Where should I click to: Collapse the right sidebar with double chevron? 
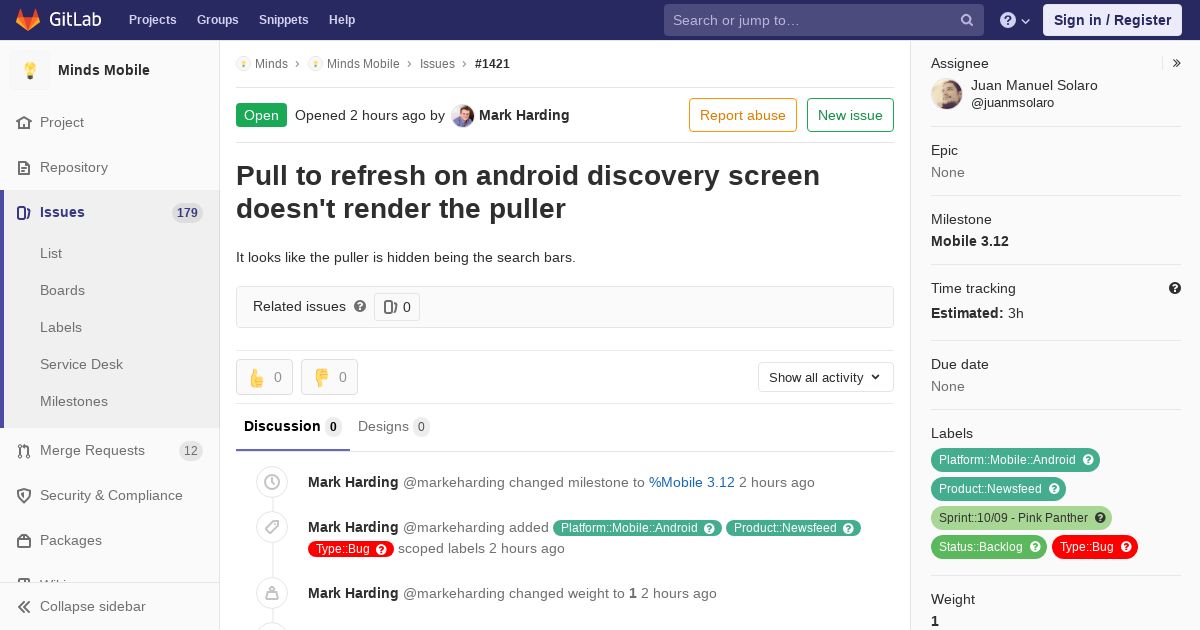[x=1177, y=63]
